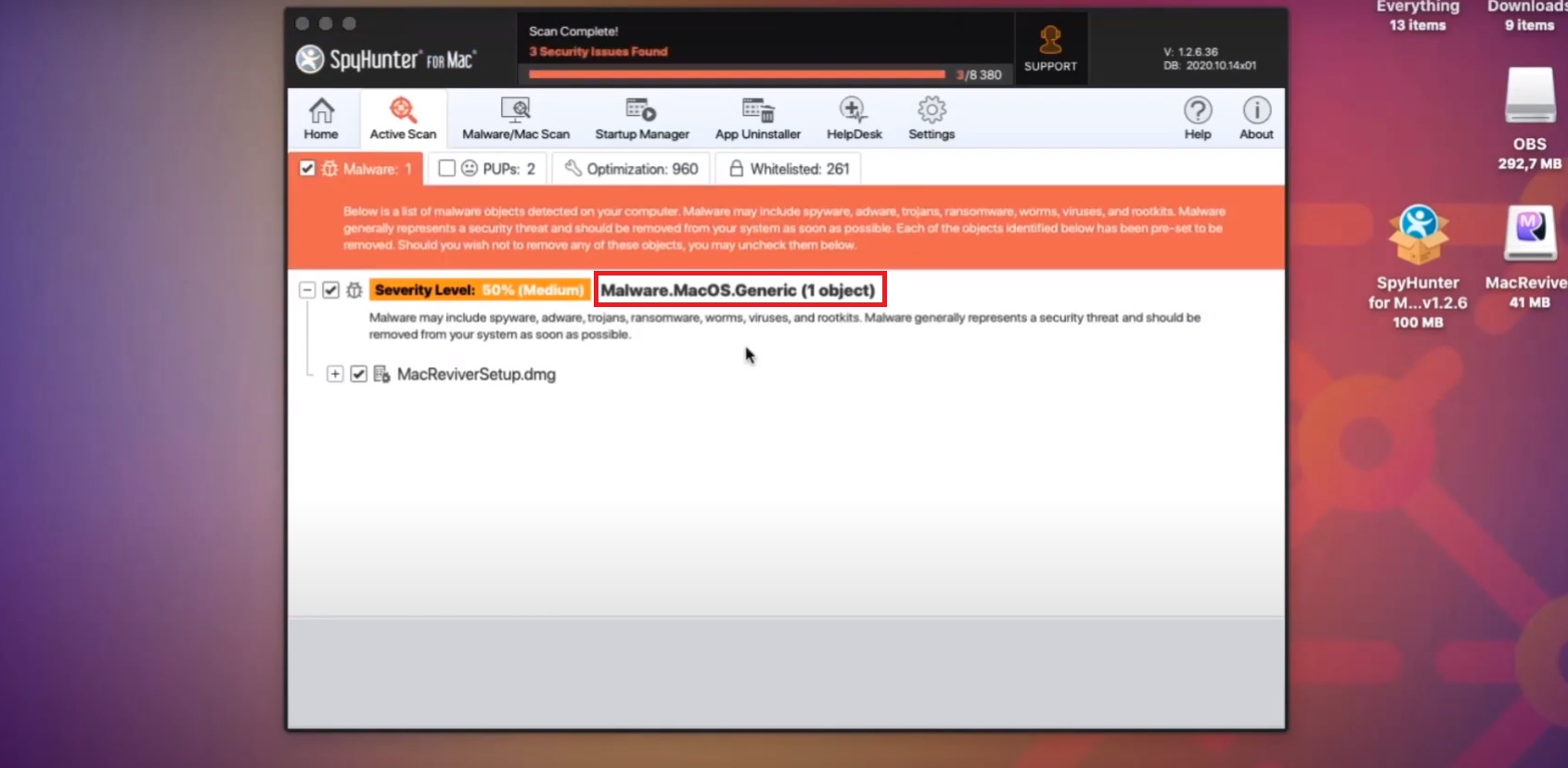Uncheck the Malware.MacOS.Generic group checkbox
This screenshot has height=768, width=1568.
(330, 290)
